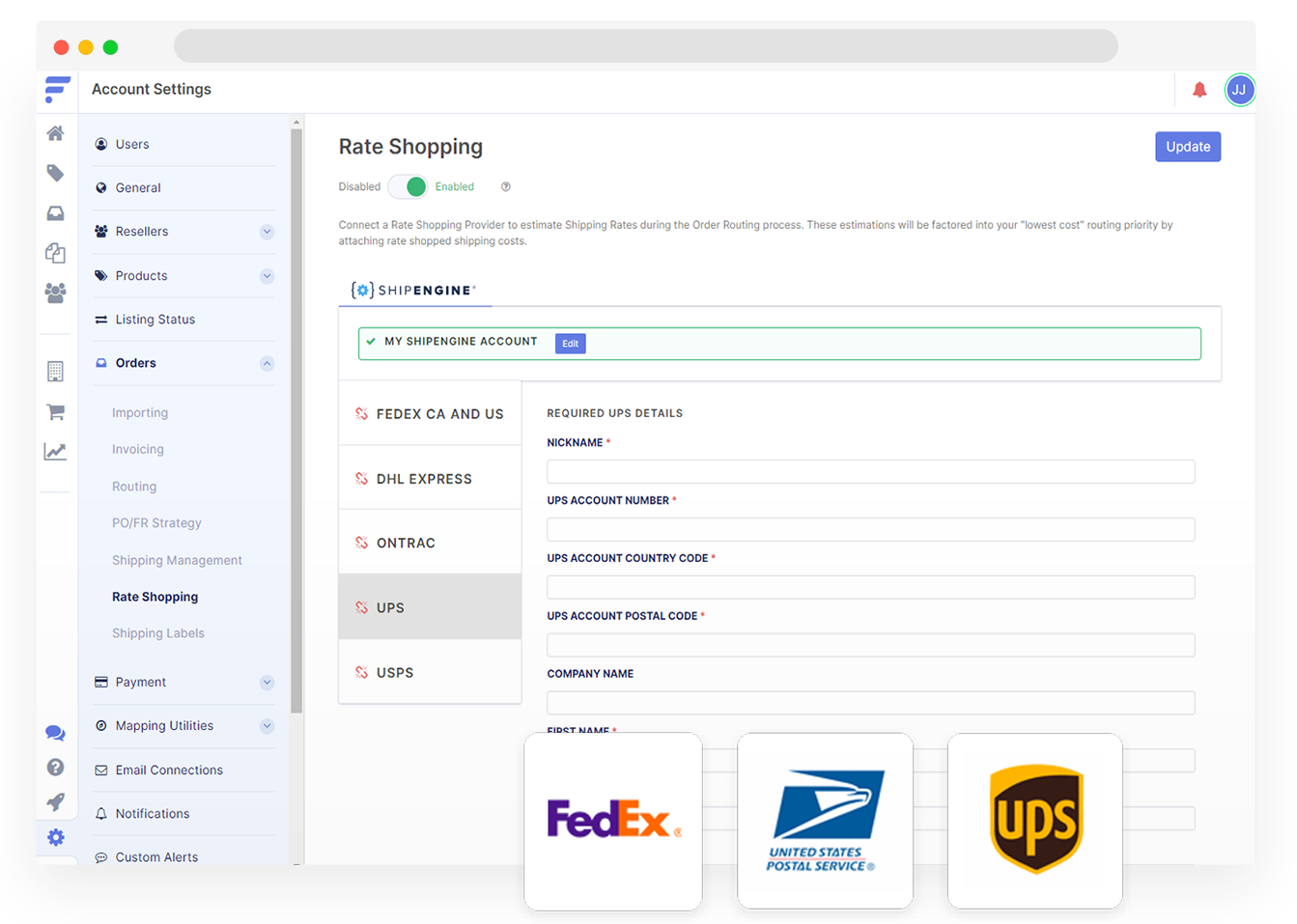Screen dimensions: 1297x924
Task: Open the Home dashboard icon in the left rail
Action: click(56, 133)
